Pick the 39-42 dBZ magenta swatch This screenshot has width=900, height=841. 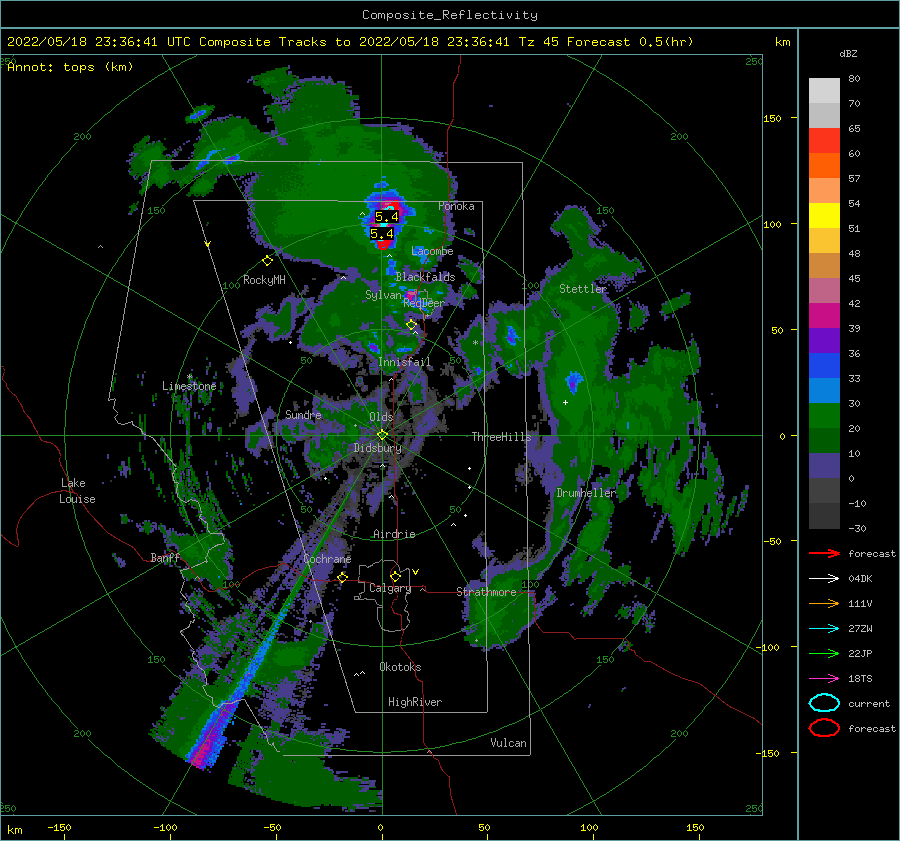(824, 316)
